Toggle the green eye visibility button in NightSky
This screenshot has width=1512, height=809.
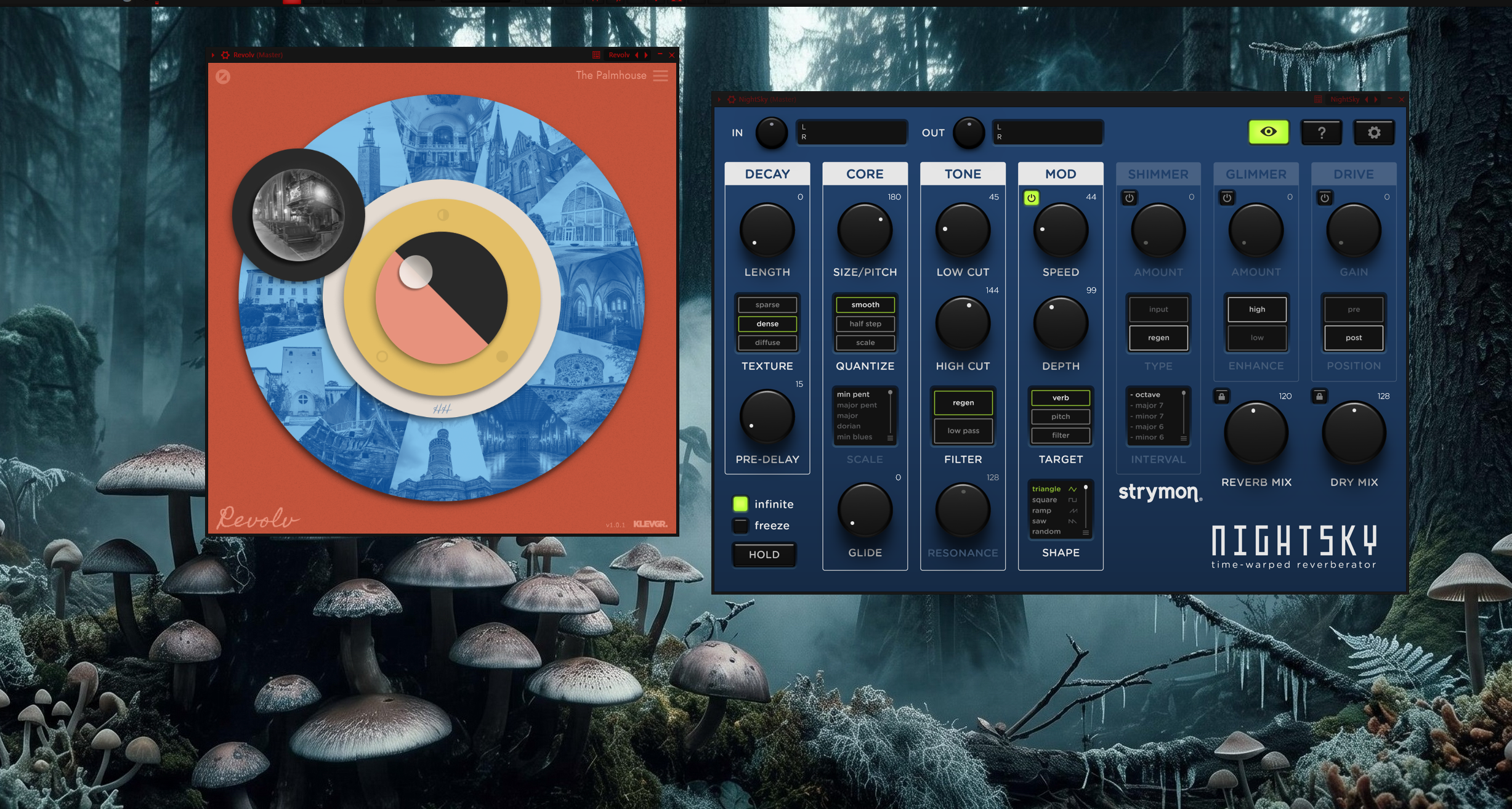pos(1268,132)
